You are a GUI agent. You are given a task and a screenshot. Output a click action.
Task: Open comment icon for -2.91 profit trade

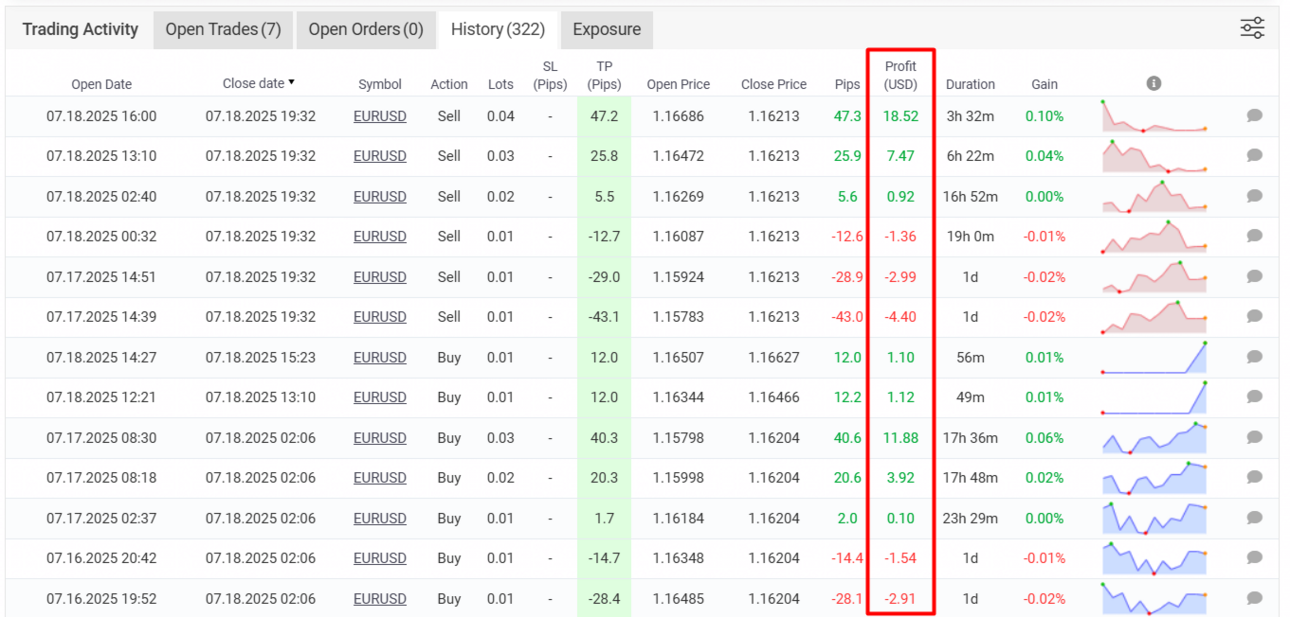(1254, 598)
